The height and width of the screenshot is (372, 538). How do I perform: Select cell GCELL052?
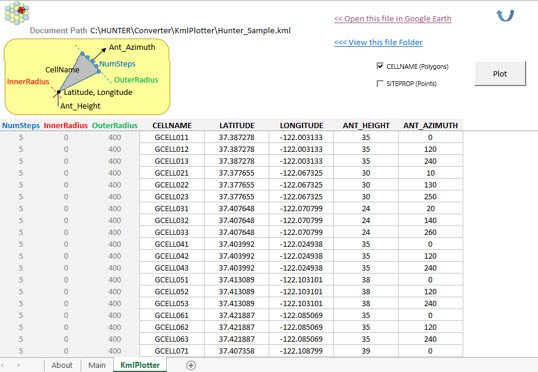[172, 292]
